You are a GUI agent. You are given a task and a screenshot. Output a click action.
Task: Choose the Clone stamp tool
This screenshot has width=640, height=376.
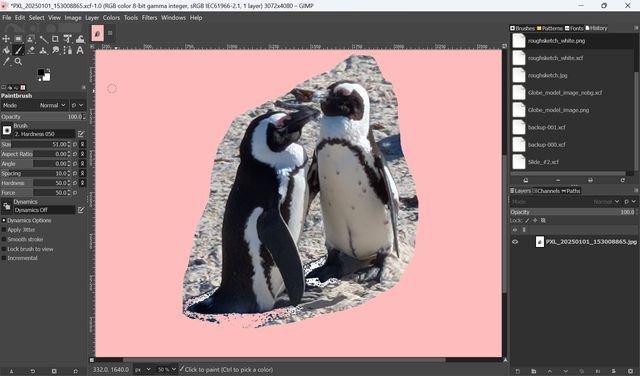(x=43, y=50)
